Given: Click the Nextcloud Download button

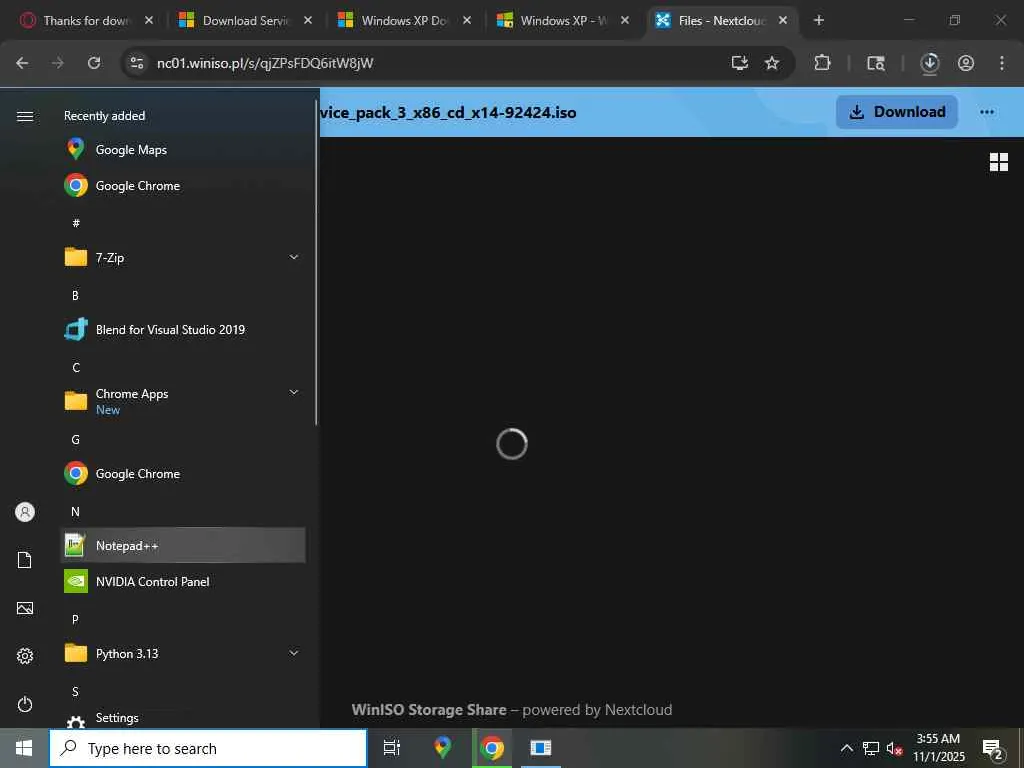Looking at the screenshot, I should pyautogui.click(x=897, y=112).
